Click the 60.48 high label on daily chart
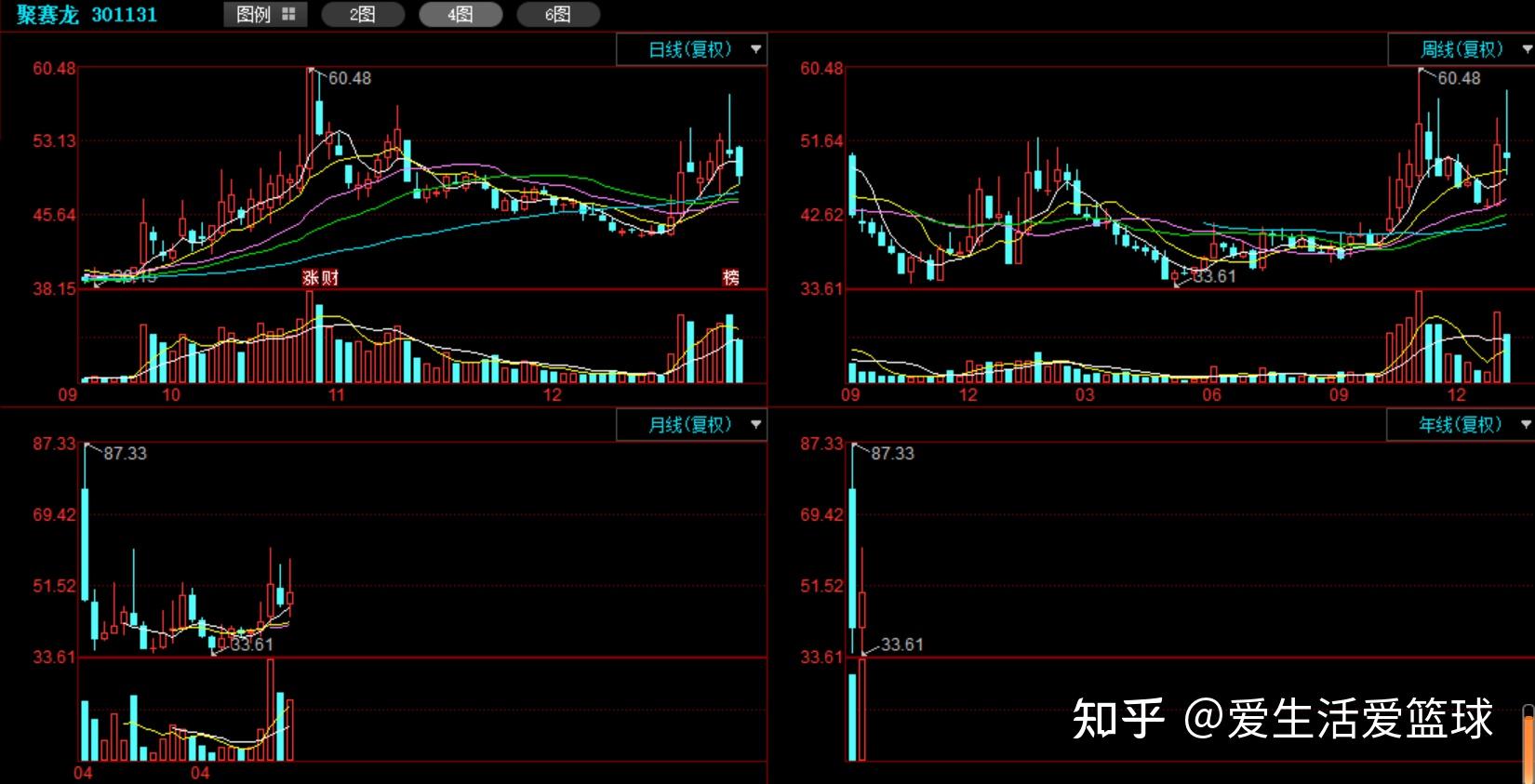This screenshot has height=784, width=1535. [350, 79]
